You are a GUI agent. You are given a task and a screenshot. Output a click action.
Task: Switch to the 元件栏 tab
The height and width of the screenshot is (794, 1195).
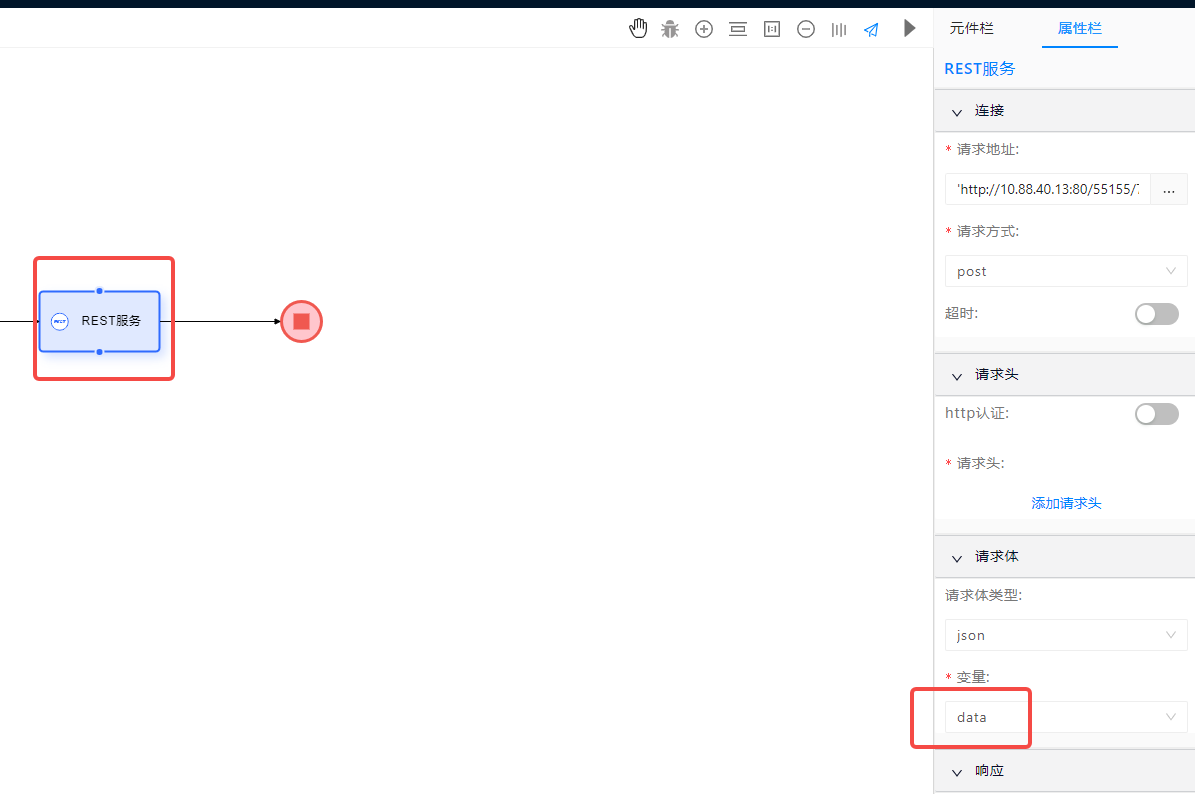[971, 29]
